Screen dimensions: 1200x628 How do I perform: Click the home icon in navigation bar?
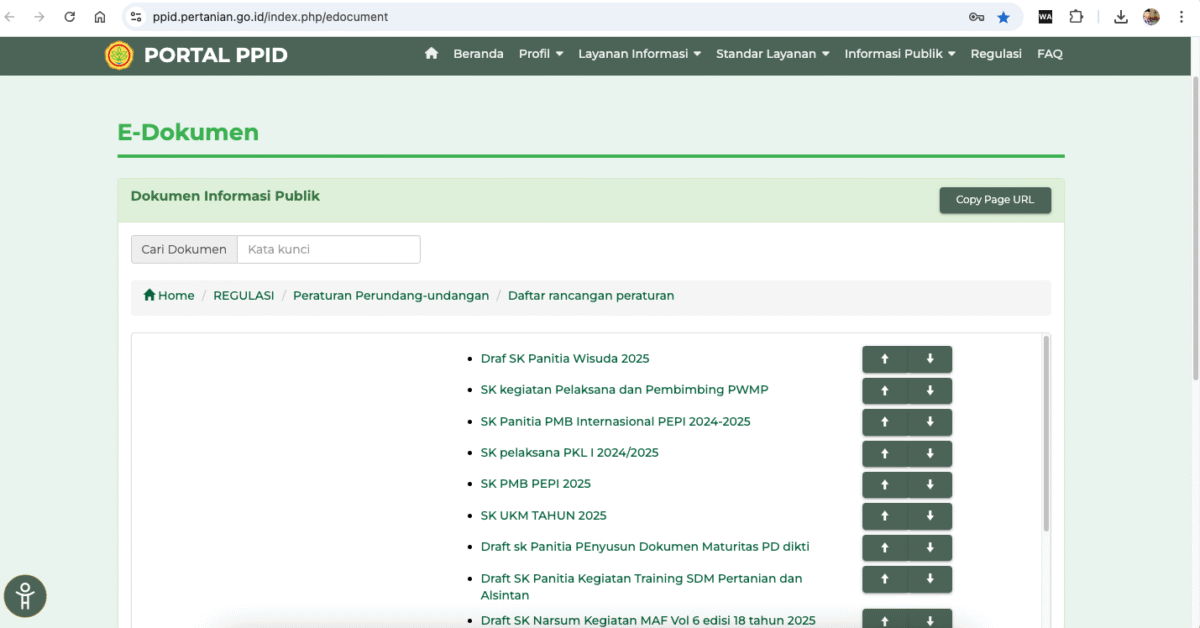[x=431, y=54]
